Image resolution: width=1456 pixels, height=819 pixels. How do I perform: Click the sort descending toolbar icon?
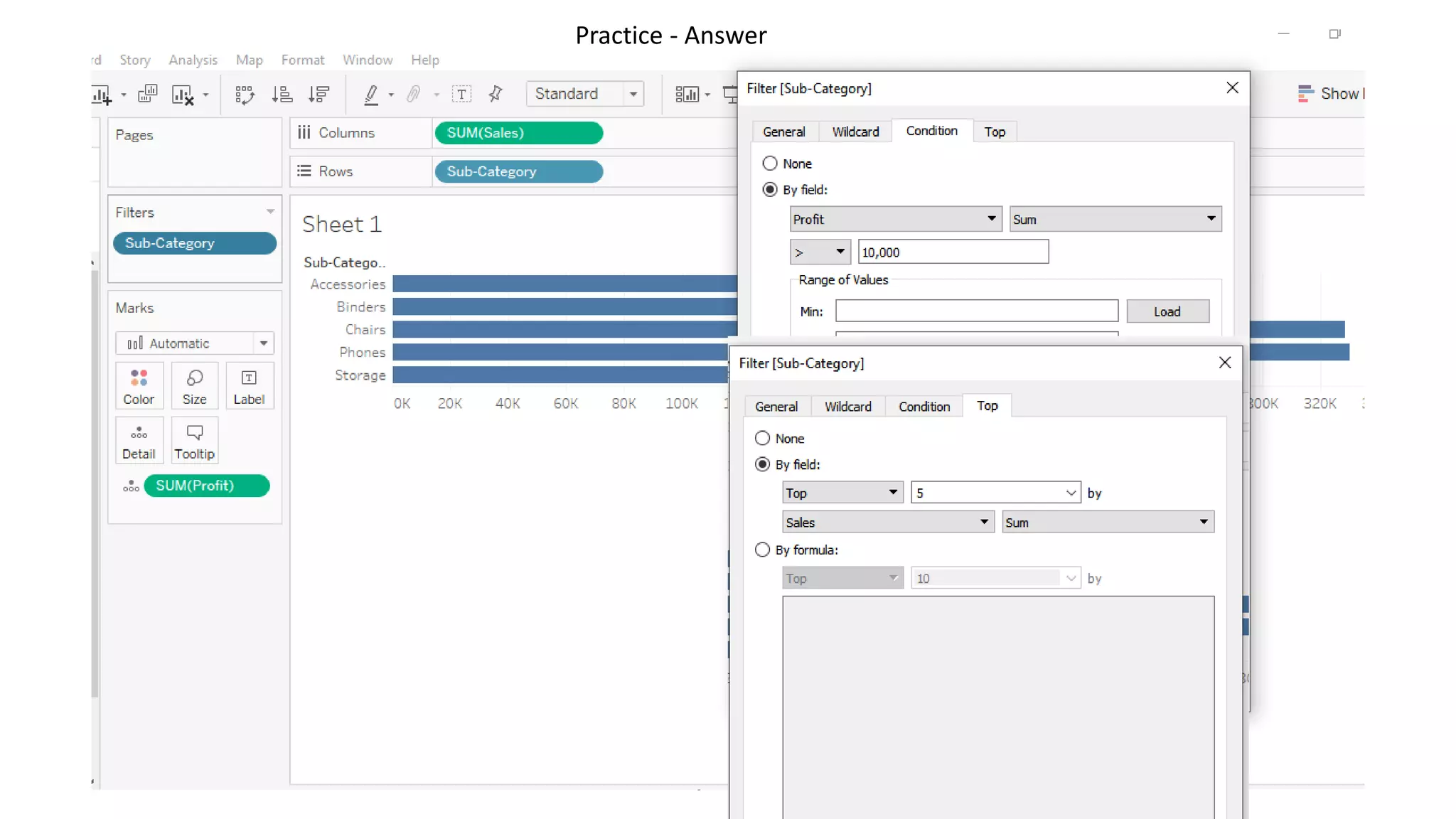coord(319,95)
